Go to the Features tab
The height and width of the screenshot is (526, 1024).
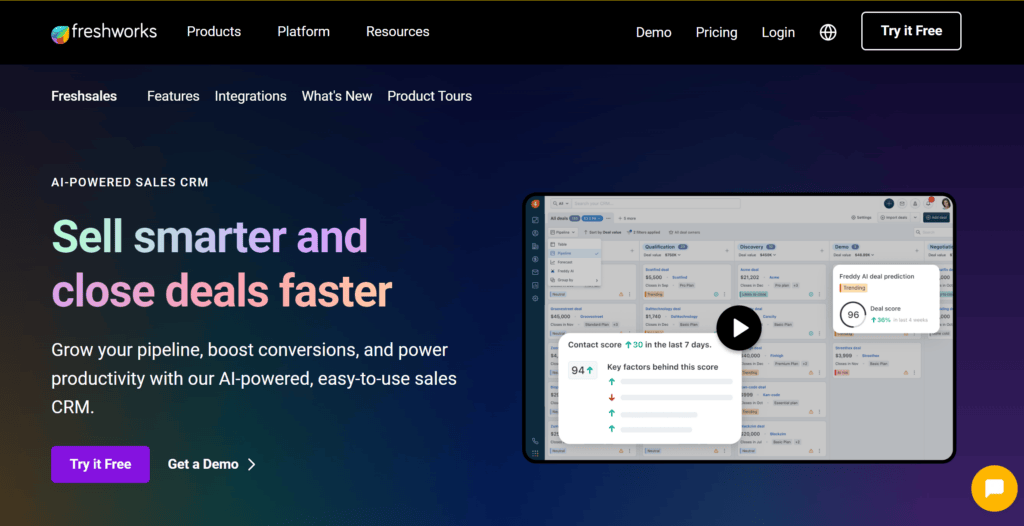(x=173, y=96)
